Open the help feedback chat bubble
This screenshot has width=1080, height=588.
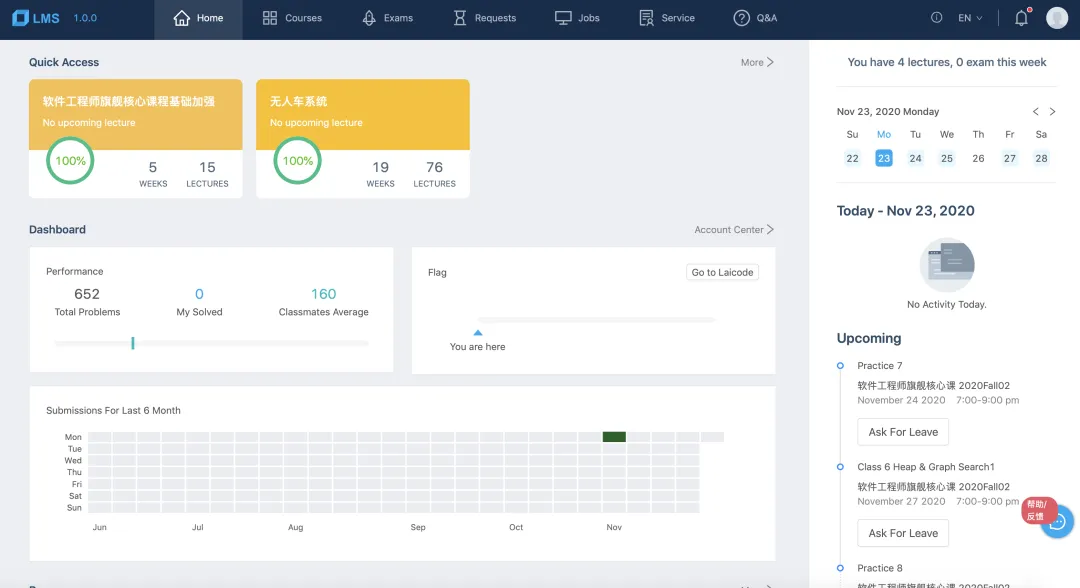[x=1057, y=523]
